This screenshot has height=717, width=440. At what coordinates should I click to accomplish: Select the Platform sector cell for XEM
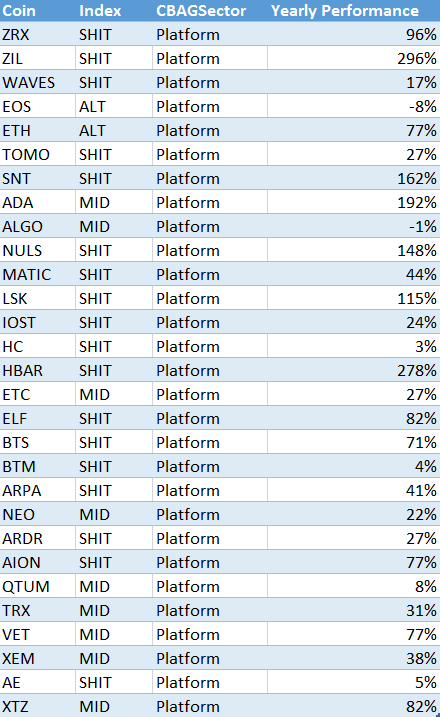pos(210,658)
